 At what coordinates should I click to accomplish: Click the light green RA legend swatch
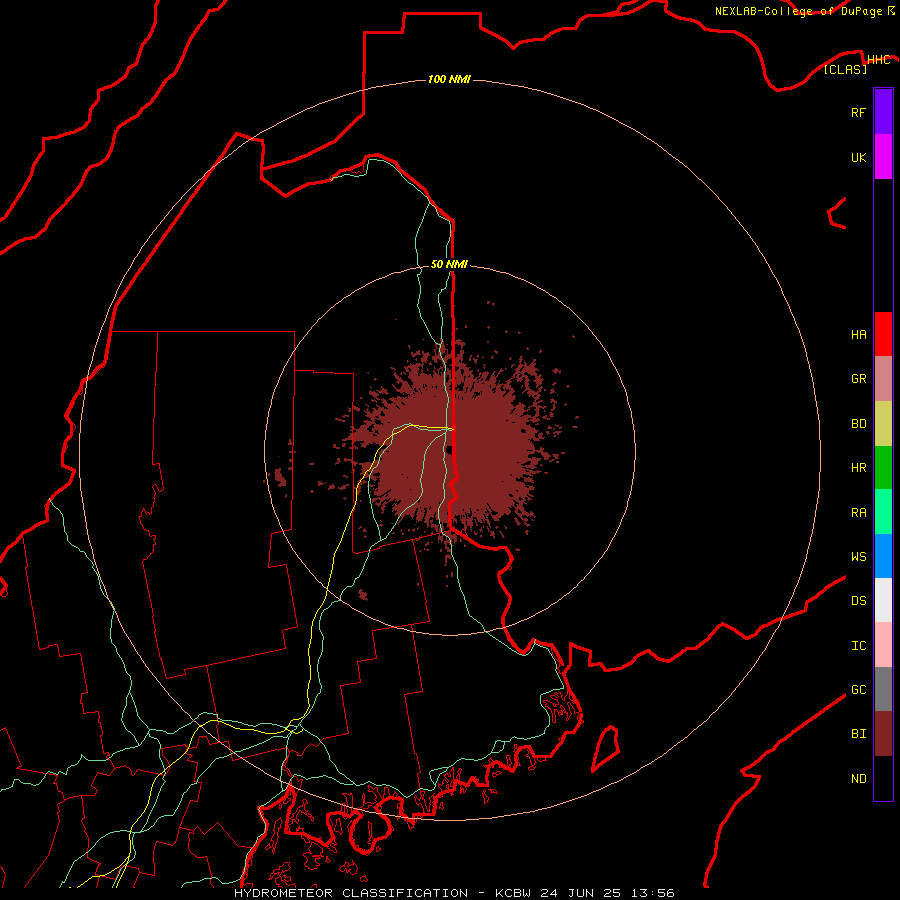tap(883, 512)
